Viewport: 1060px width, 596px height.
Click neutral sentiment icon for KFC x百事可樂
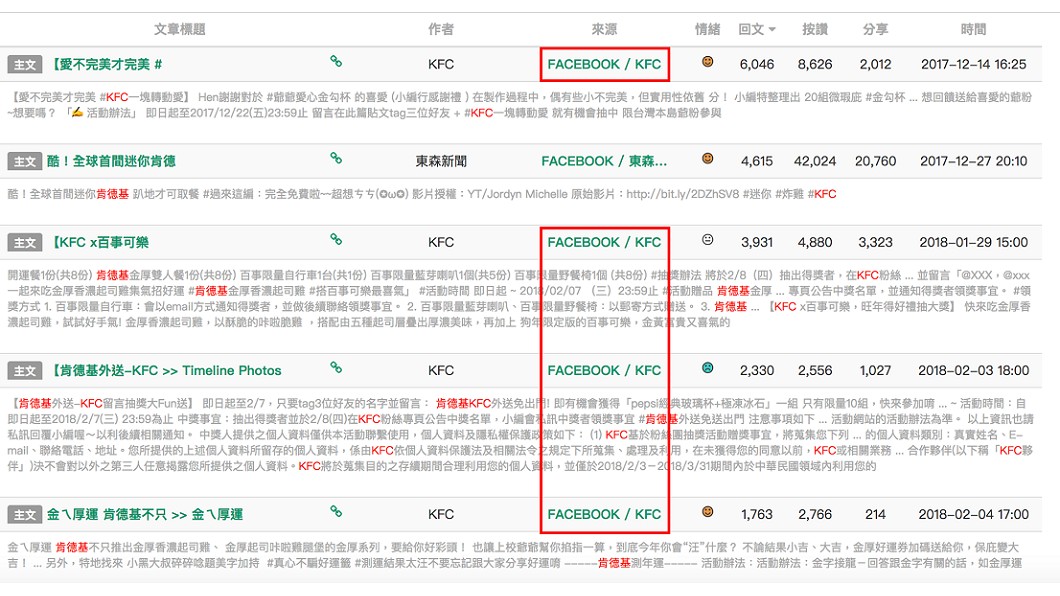(x=708, y=239)
